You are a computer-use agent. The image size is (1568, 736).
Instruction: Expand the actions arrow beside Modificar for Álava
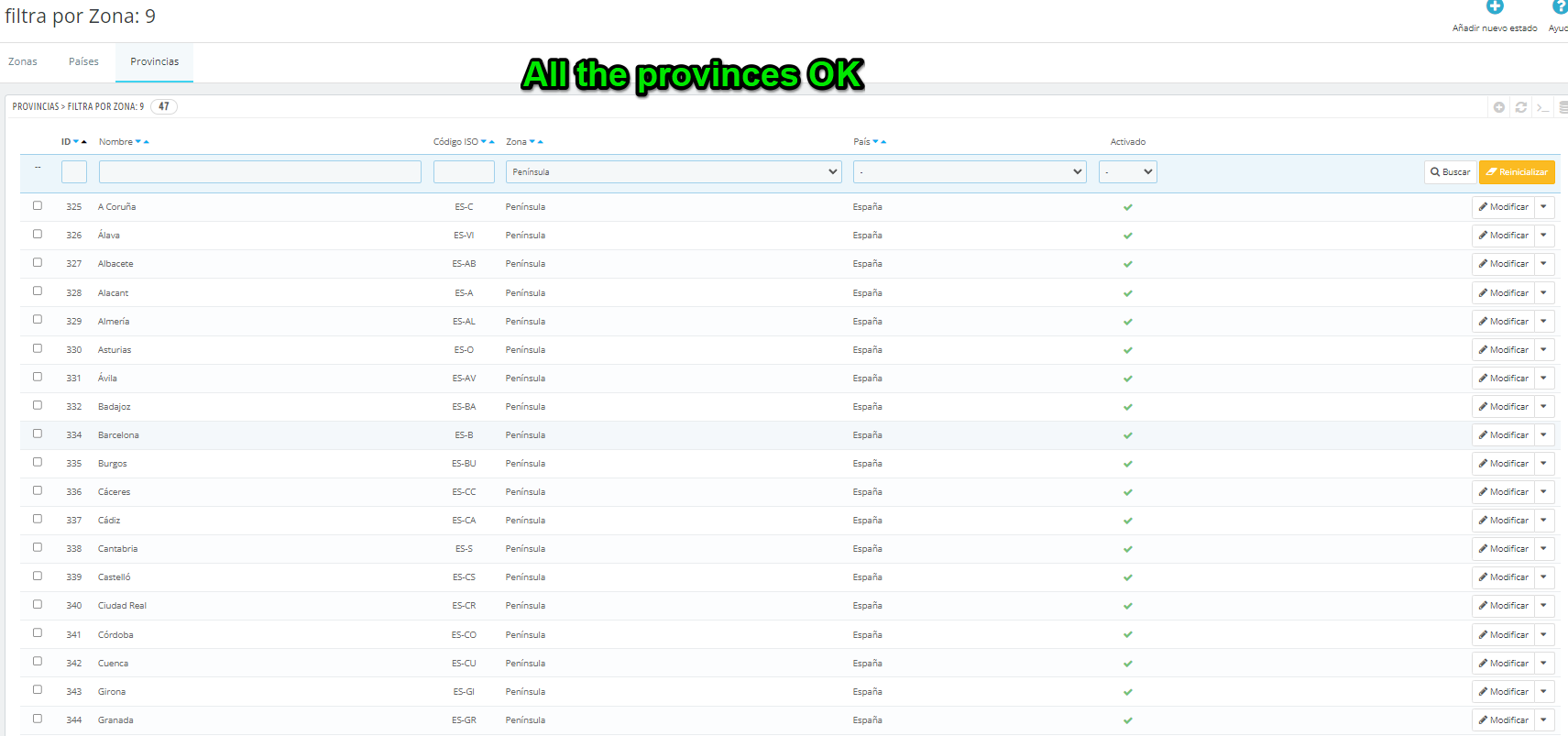[1544, 236]
